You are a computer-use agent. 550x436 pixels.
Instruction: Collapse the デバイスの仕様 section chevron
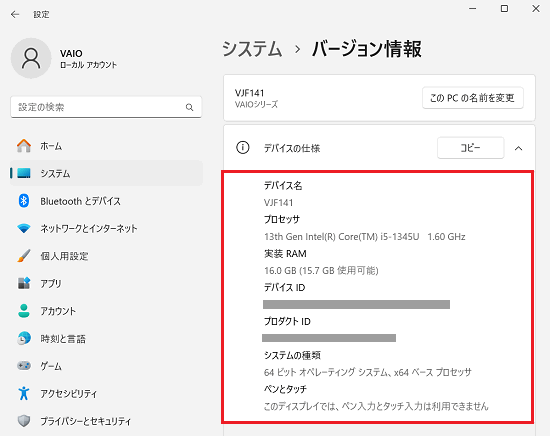click(x=518, y=148)
